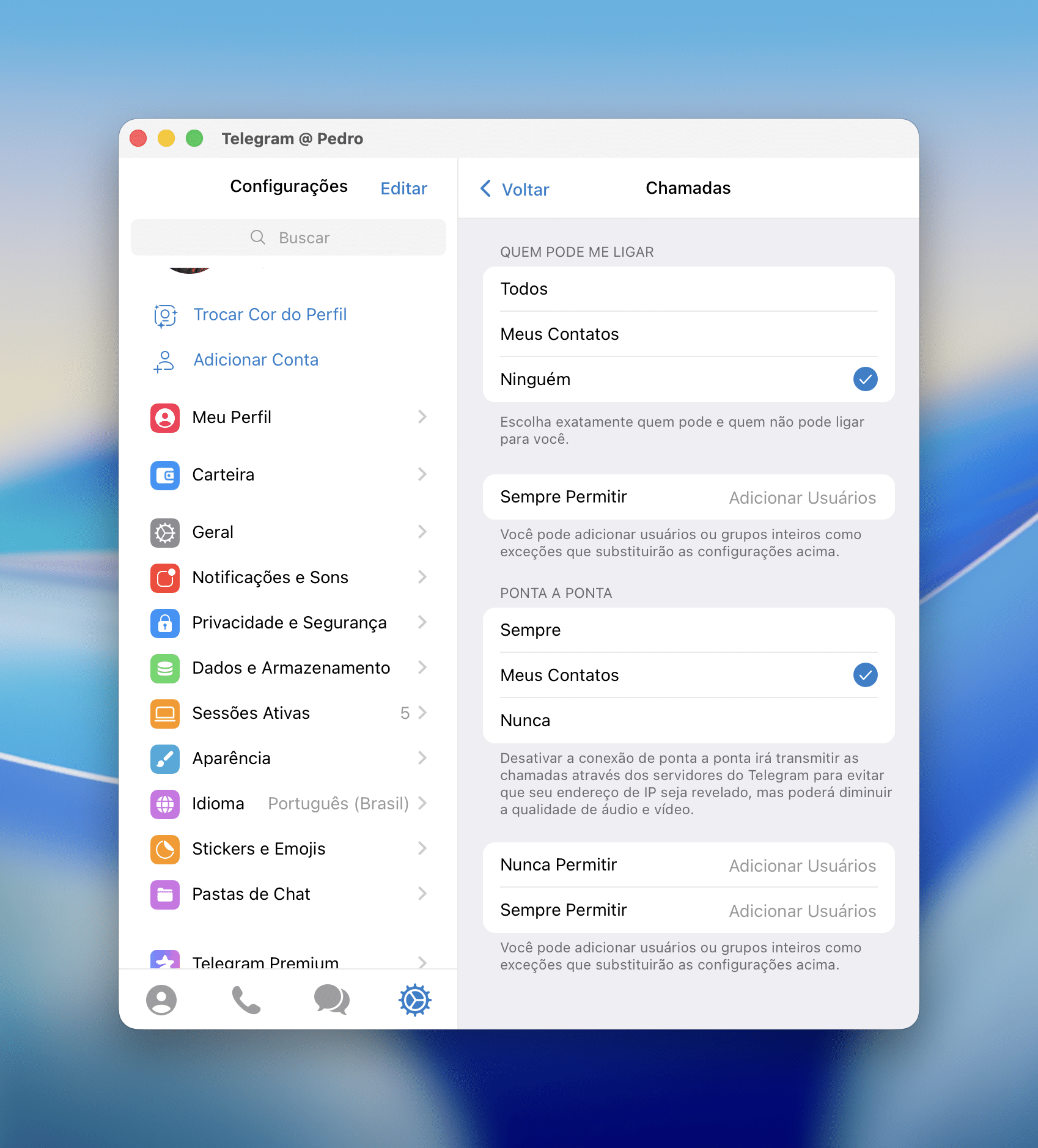Click Editar in the Configurações header
The width and height of the screenshot is (1038, 1148).
coord(403,188)
